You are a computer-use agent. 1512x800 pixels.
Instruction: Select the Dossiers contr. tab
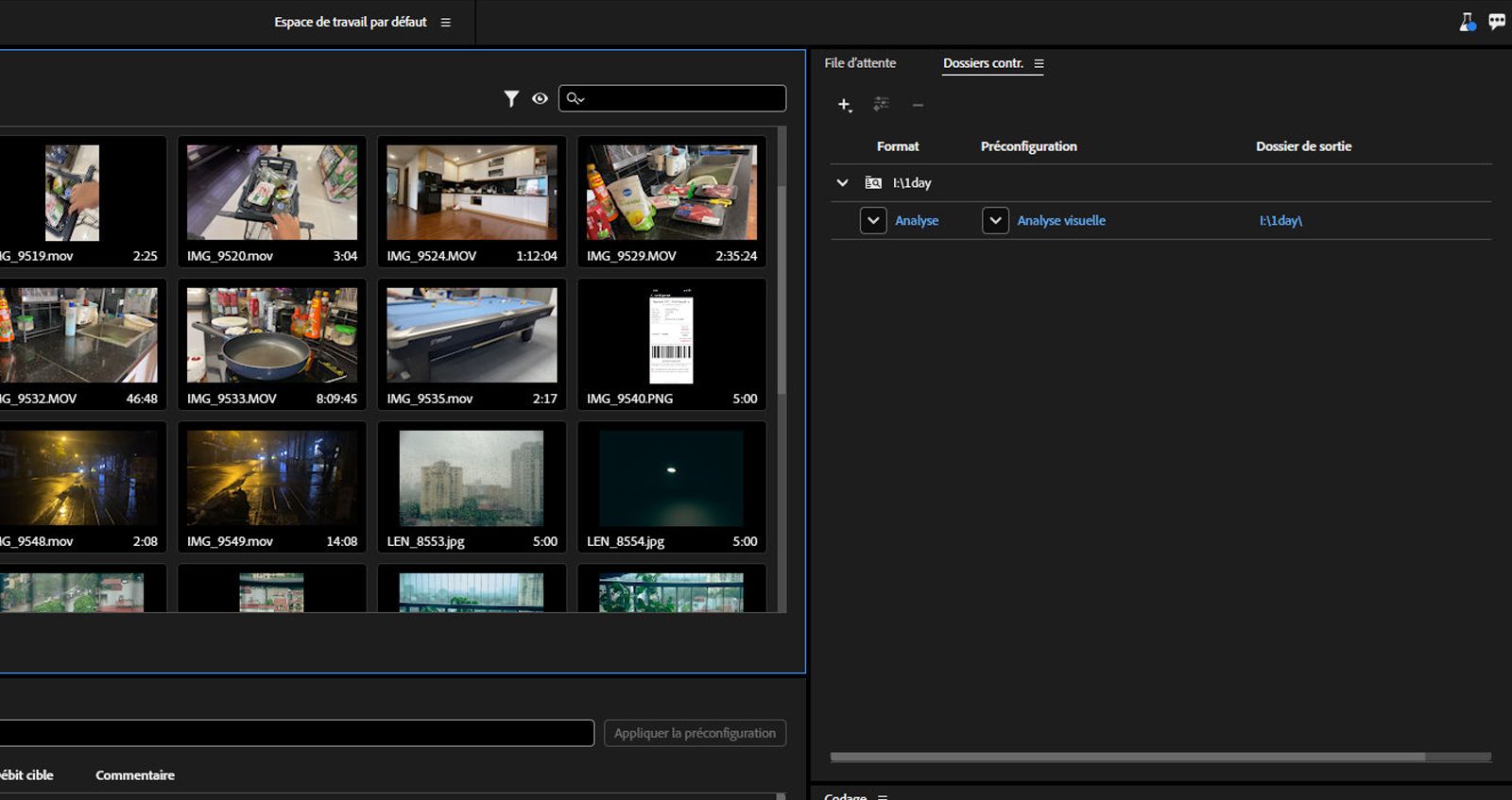tap(983, 63)
